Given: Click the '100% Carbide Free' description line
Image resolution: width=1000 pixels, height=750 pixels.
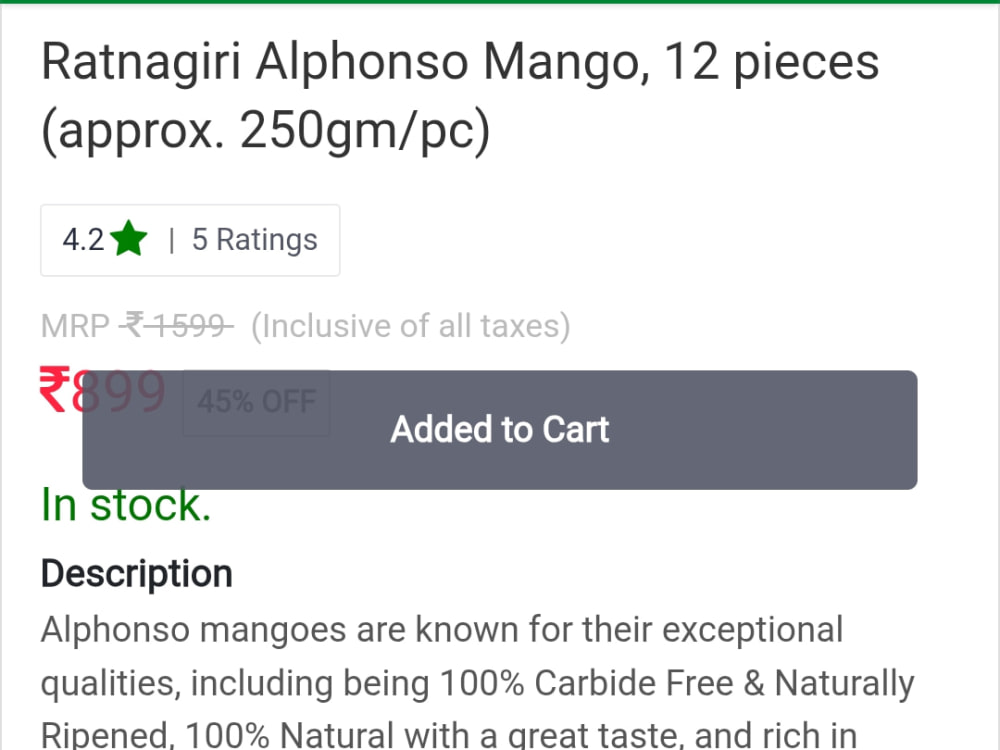Looking at the screenshot, I should [x=477, y=683].
